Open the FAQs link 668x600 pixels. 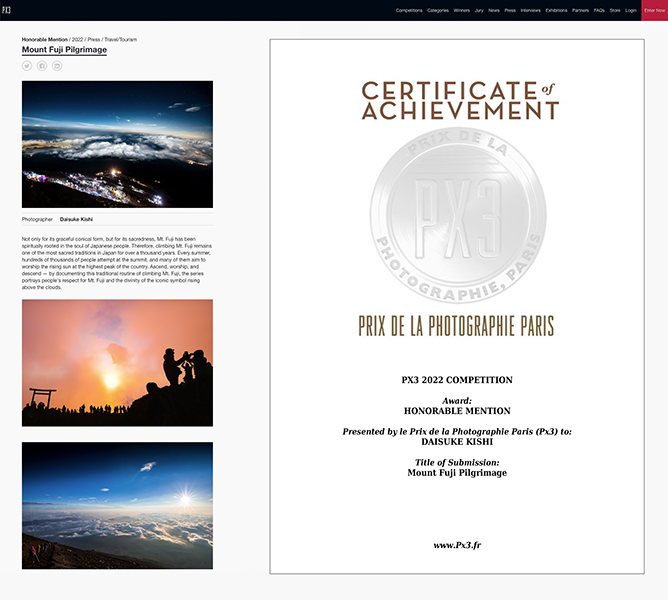(x=599, y=10)
